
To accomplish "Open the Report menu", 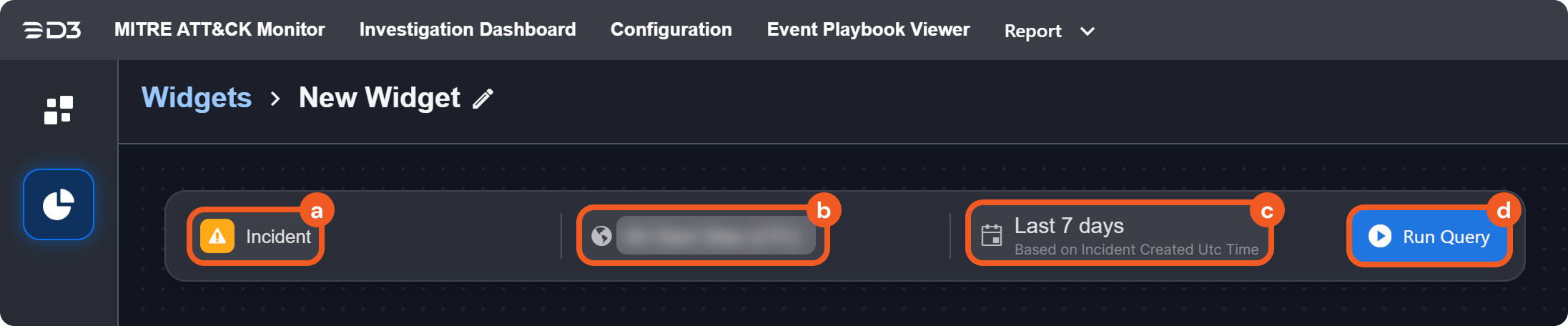I will pos(1032,31).
